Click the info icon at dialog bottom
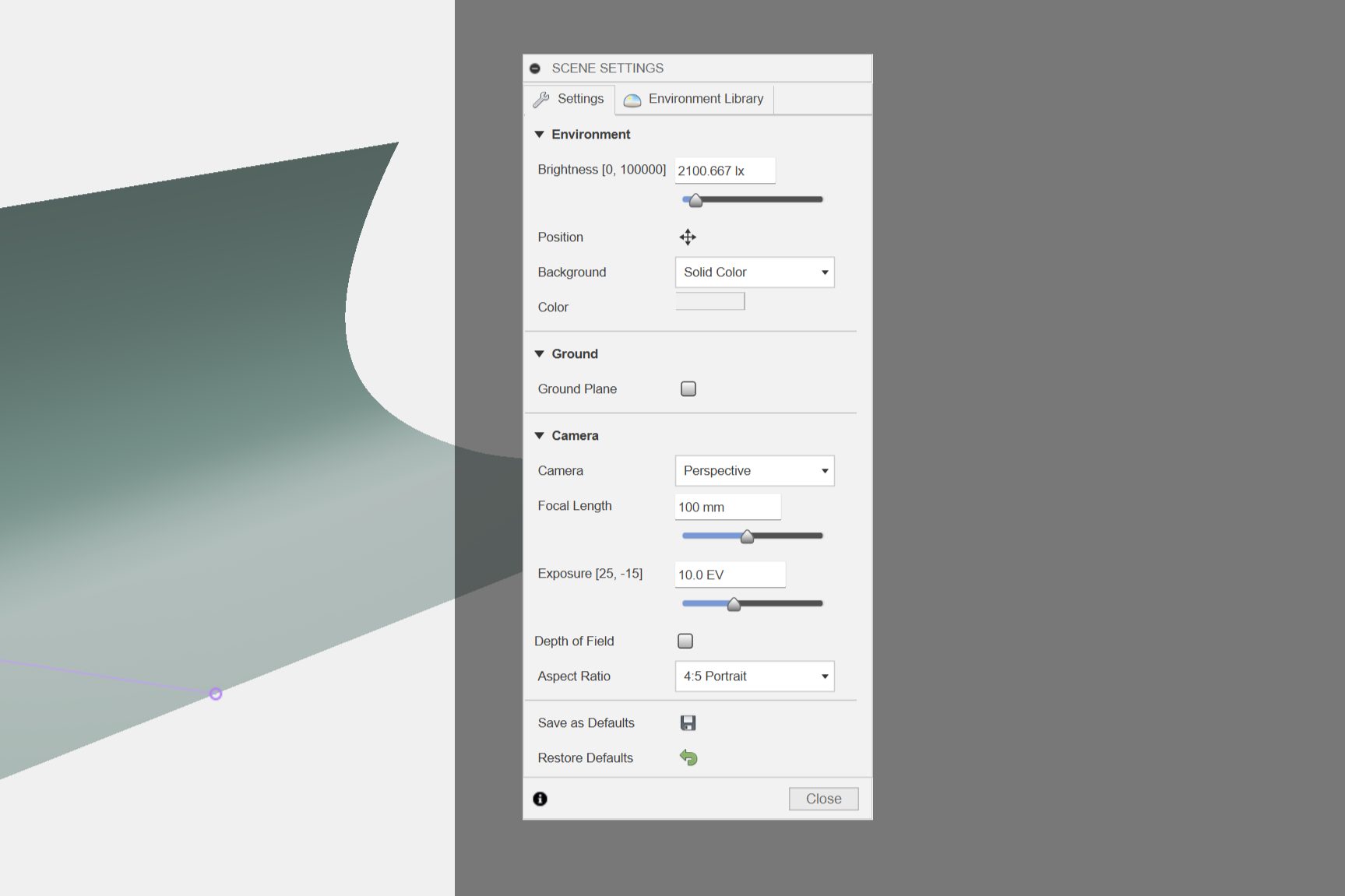This screenshot has width=1345, height=896. pyautogui.click(x=540, y=799)
